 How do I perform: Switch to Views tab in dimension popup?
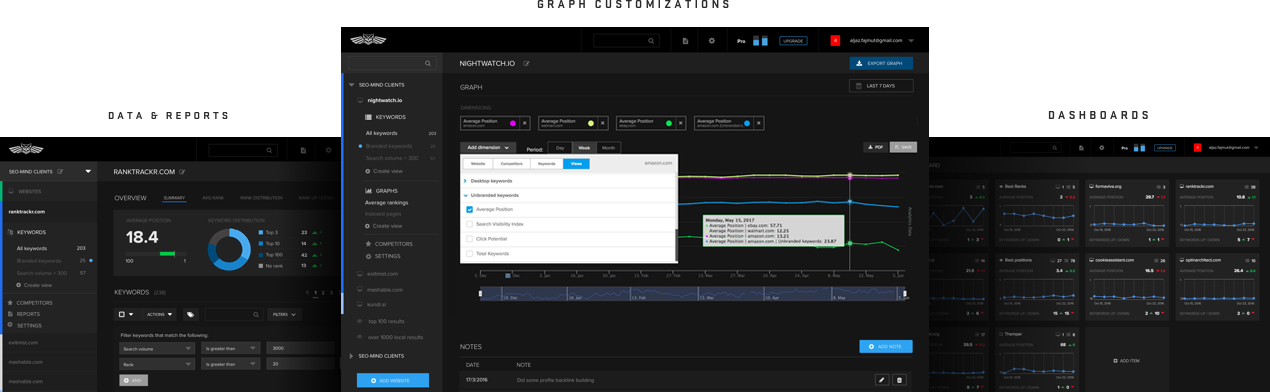click(576, 163)
